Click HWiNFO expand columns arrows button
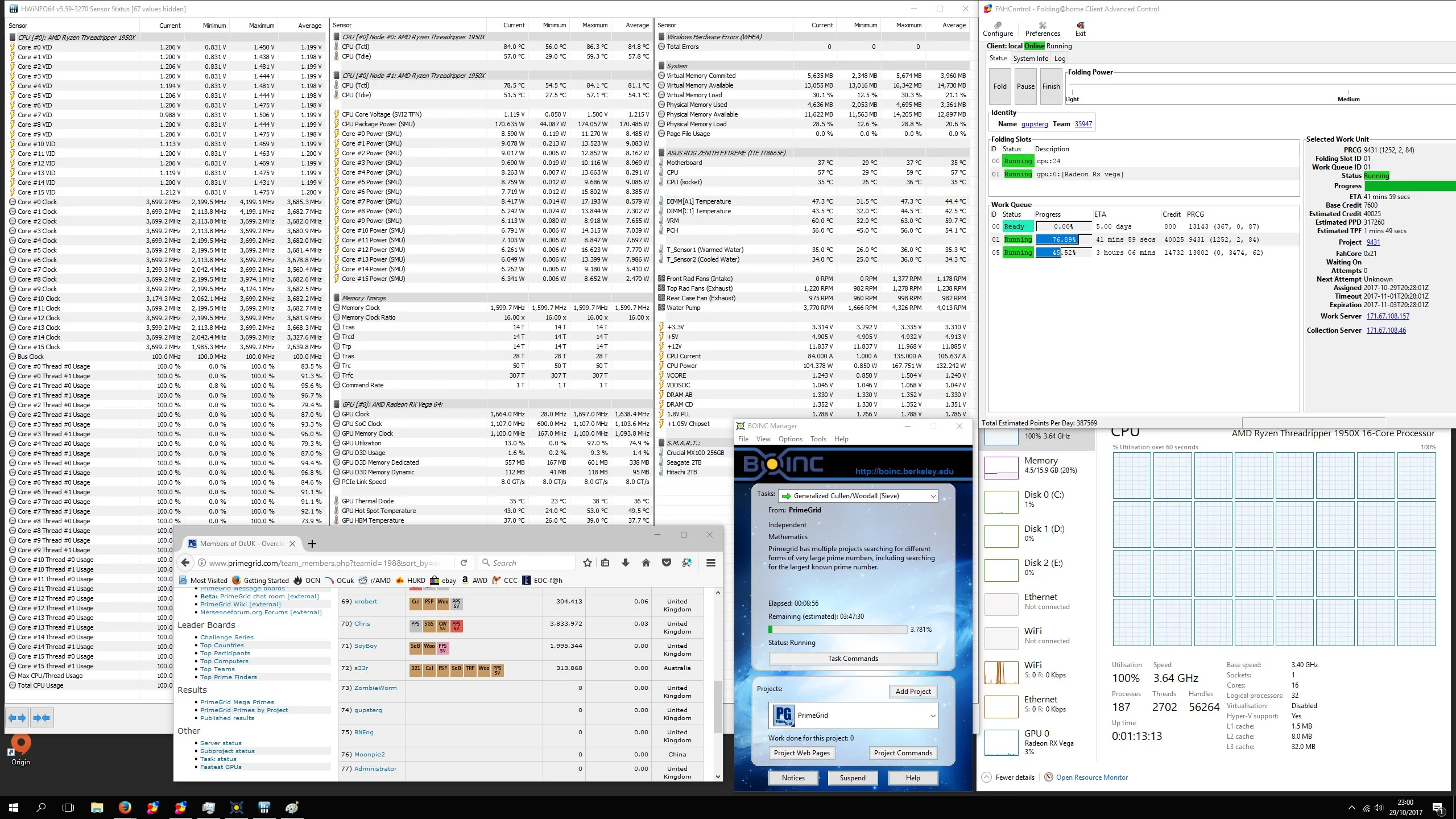Viewport: 1456px width, 819px height. point(17,718)
